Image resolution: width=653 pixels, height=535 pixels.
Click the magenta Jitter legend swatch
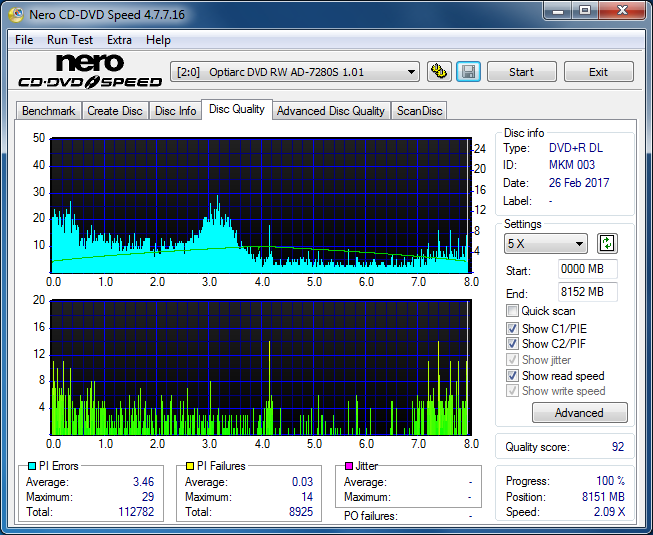click(x=349, y=466)
